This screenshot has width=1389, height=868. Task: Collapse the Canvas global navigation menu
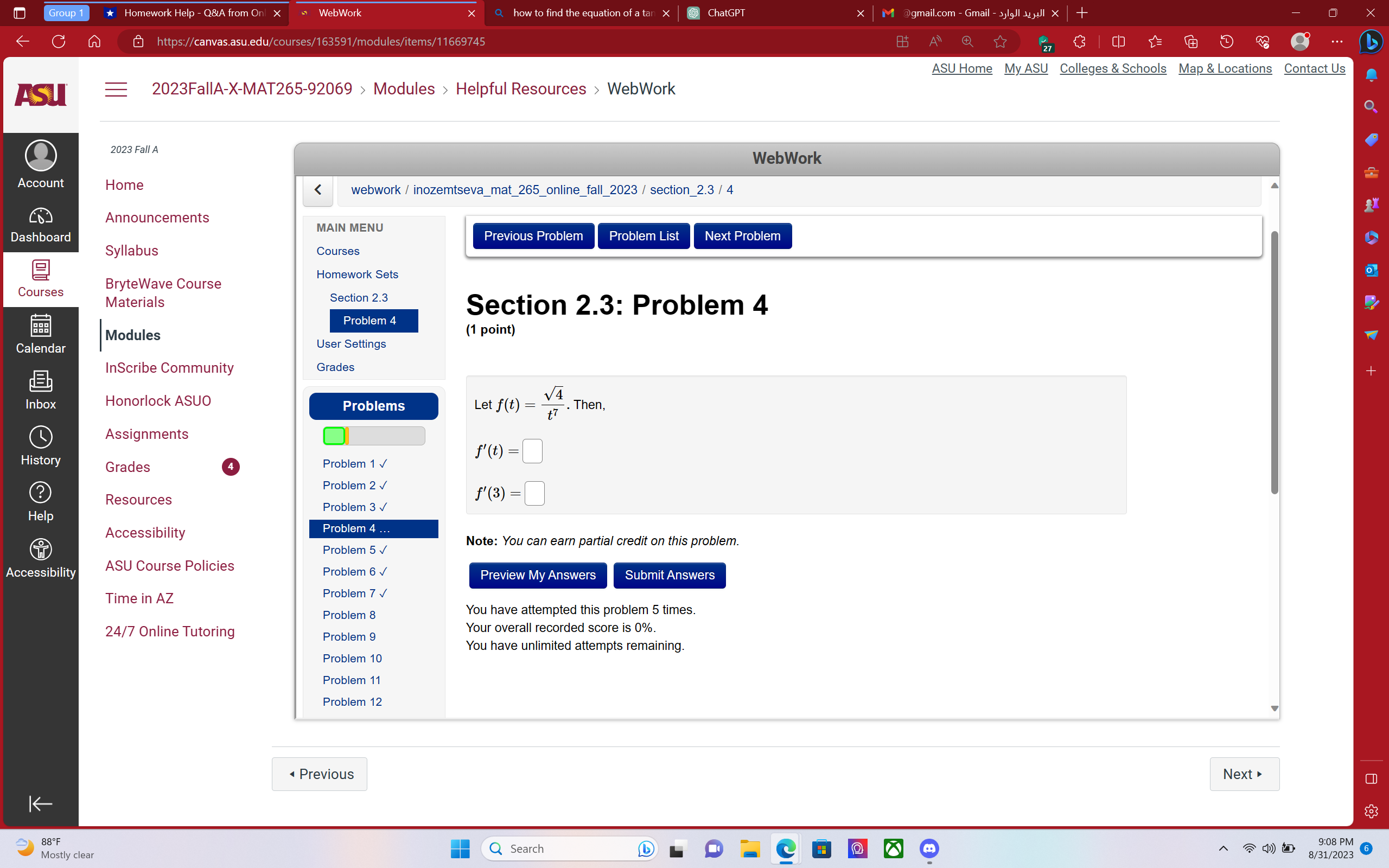(40, 803)
